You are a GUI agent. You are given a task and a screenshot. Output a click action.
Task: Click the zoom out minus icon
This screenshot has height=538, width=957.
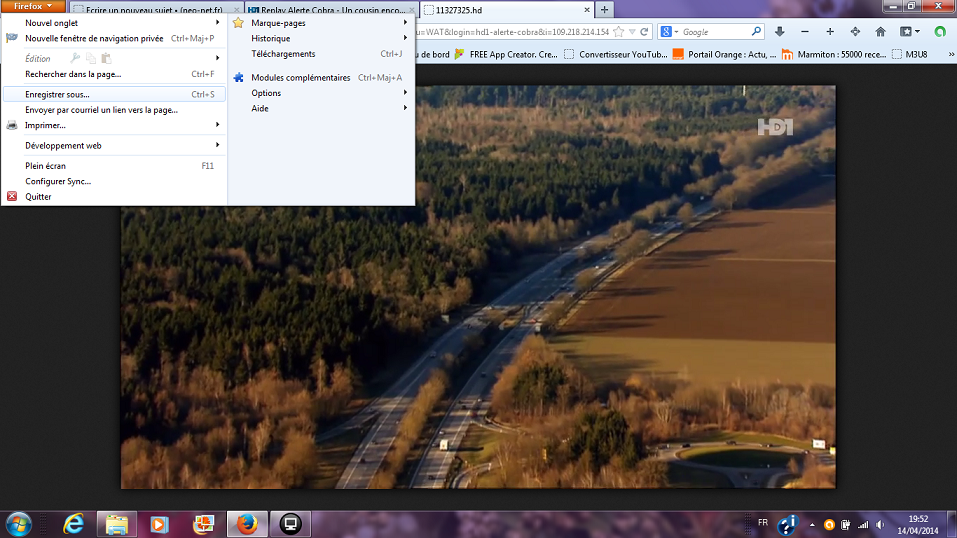pyautogui.click(x=804, y=32)
